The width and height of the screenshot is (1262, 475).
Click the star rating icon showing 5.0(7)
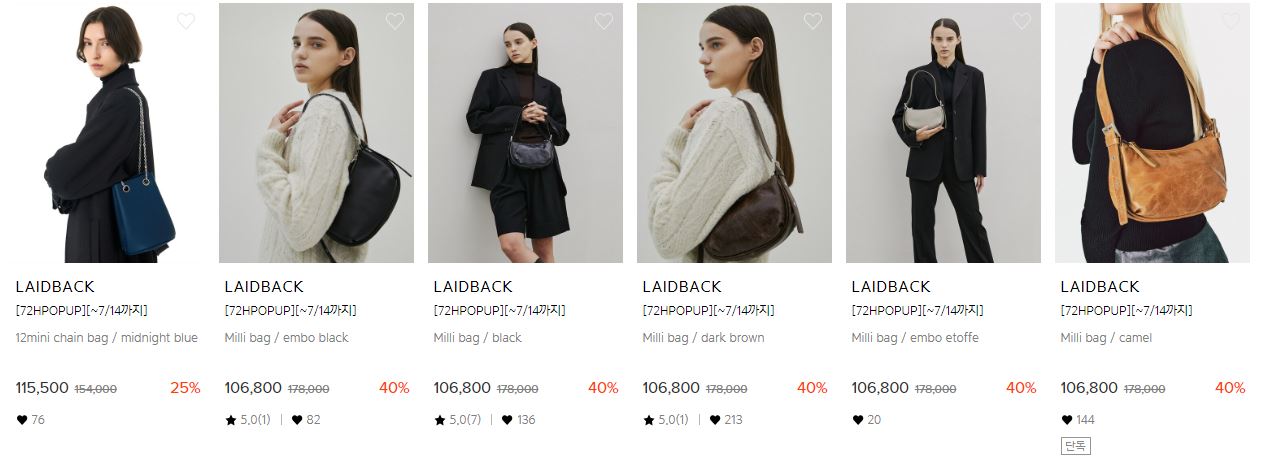(440, 420)
